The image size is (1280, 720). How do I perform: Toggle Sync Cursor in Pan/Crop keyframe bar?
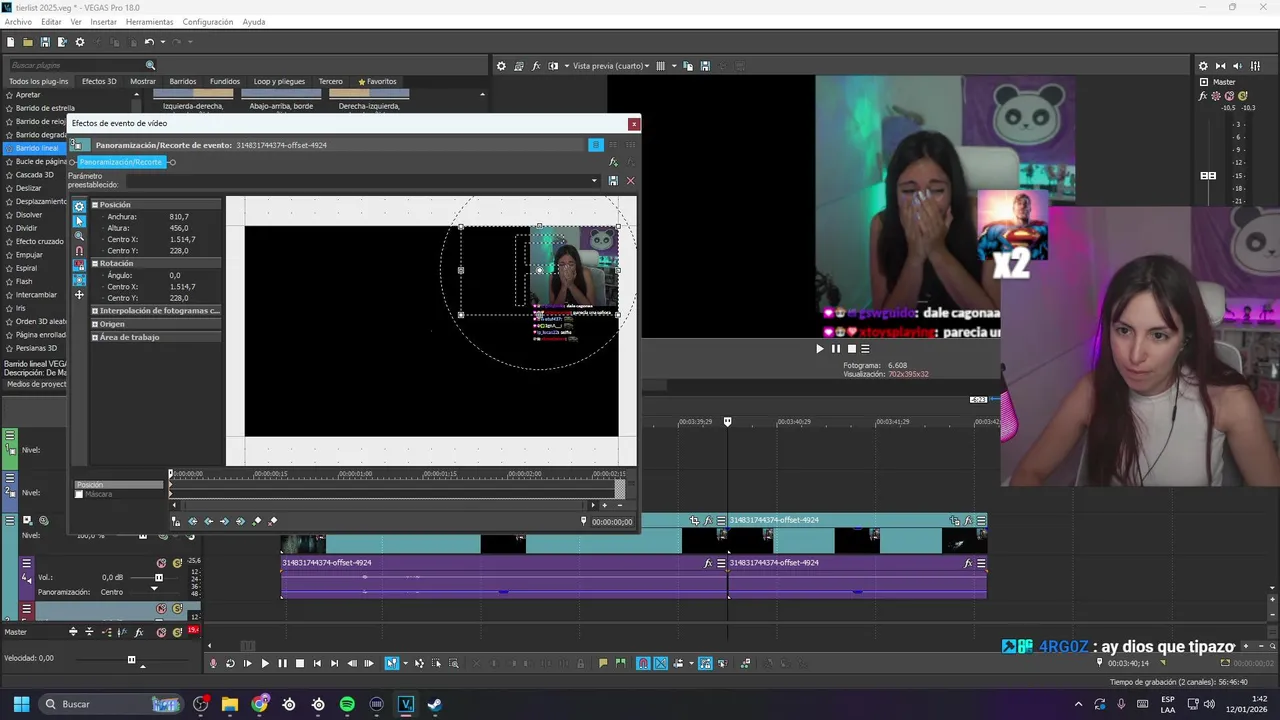(x=176, y=521)
